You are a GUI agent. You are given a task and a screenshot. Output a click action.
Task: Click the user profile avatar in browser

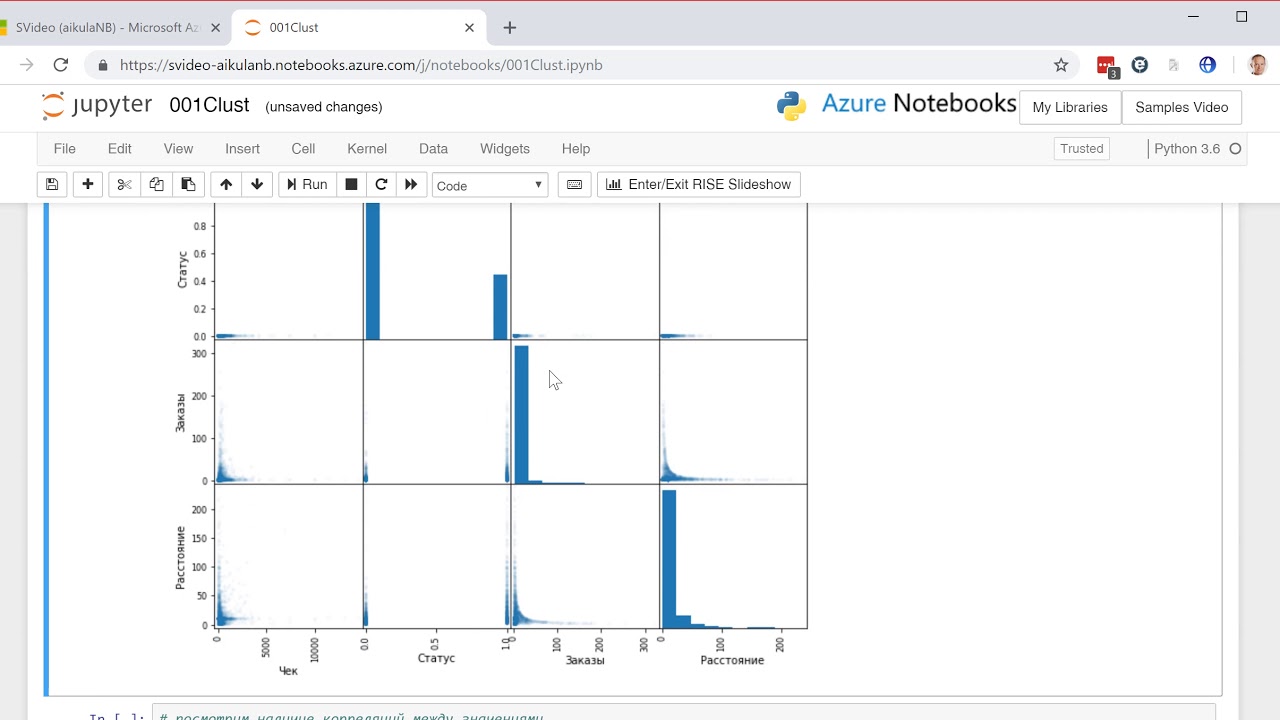pyautogui.click(x=1257, y=65)
